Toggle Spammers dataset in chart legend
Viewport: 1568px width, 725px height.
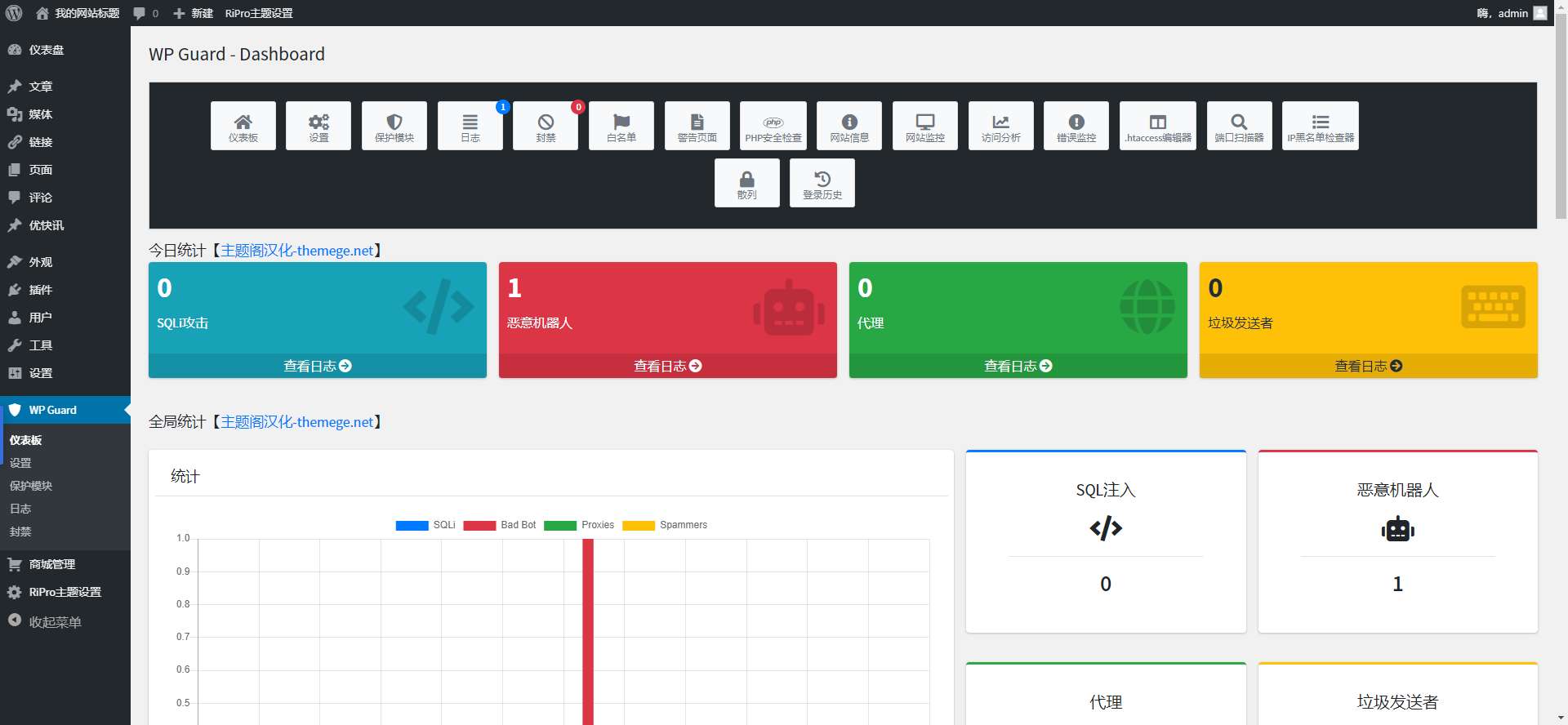click(665, 525)
